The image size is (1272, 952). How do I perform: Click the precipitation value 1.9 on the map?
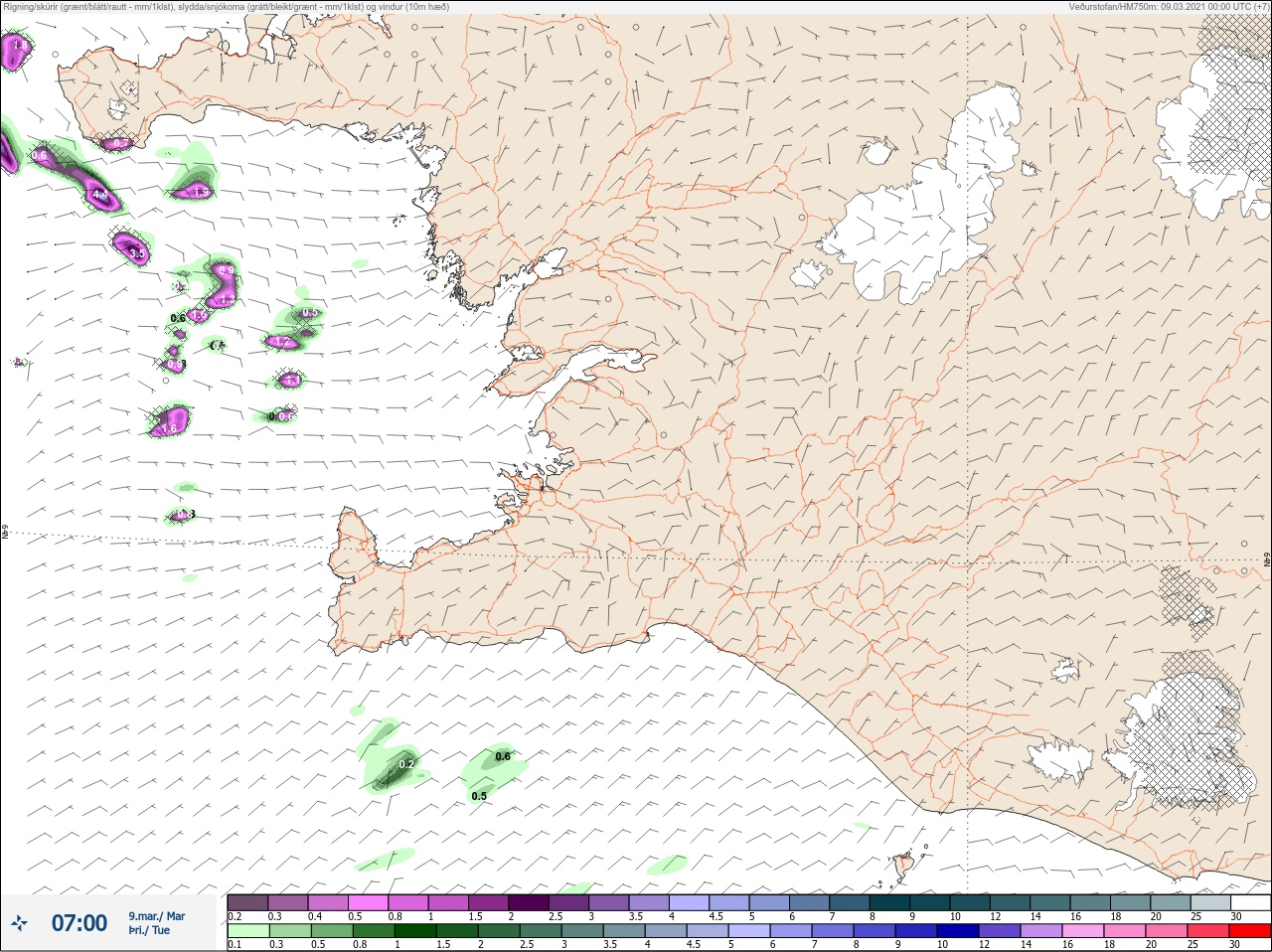(200, 192)
